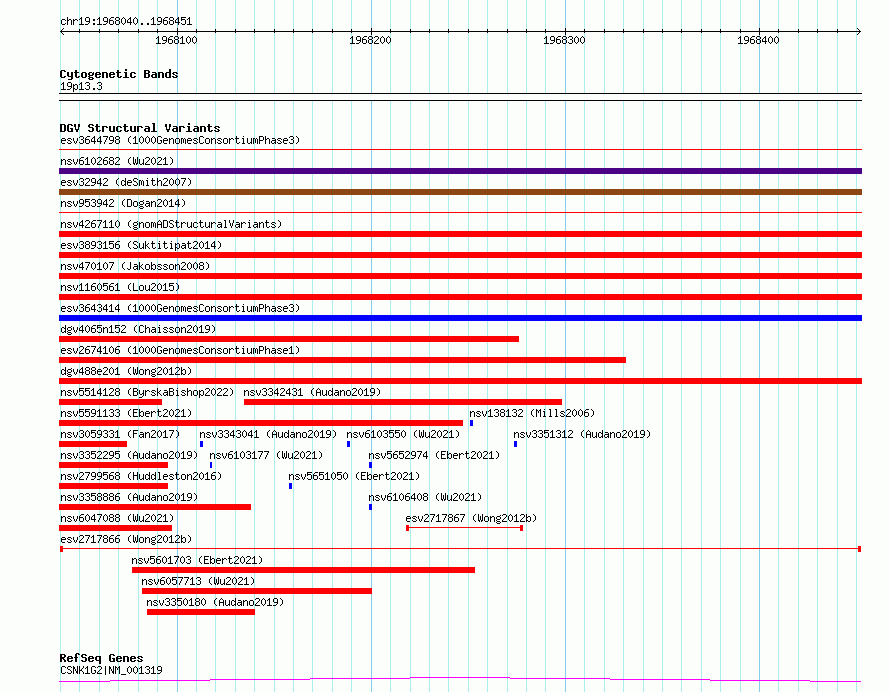
Task: Click the magenta CSNK1G2 gene line
Action: click(x=460, y=680)
